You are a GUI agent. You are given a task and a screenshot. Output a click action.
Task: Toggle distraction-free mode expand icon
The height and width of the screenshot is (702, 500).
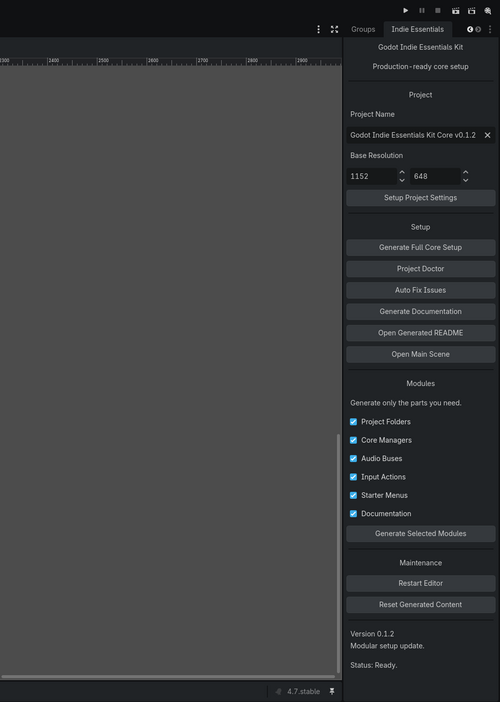click(334, 29)
